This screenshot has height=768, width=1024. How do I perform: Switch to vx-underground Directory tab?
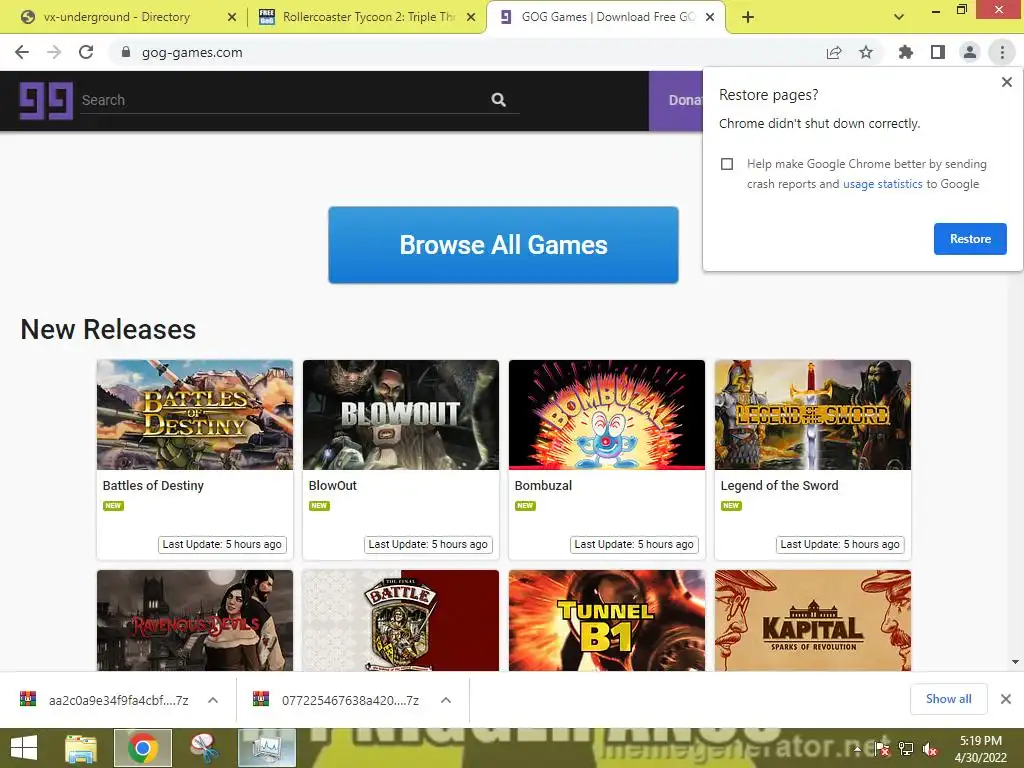click(x=116, y=17)
